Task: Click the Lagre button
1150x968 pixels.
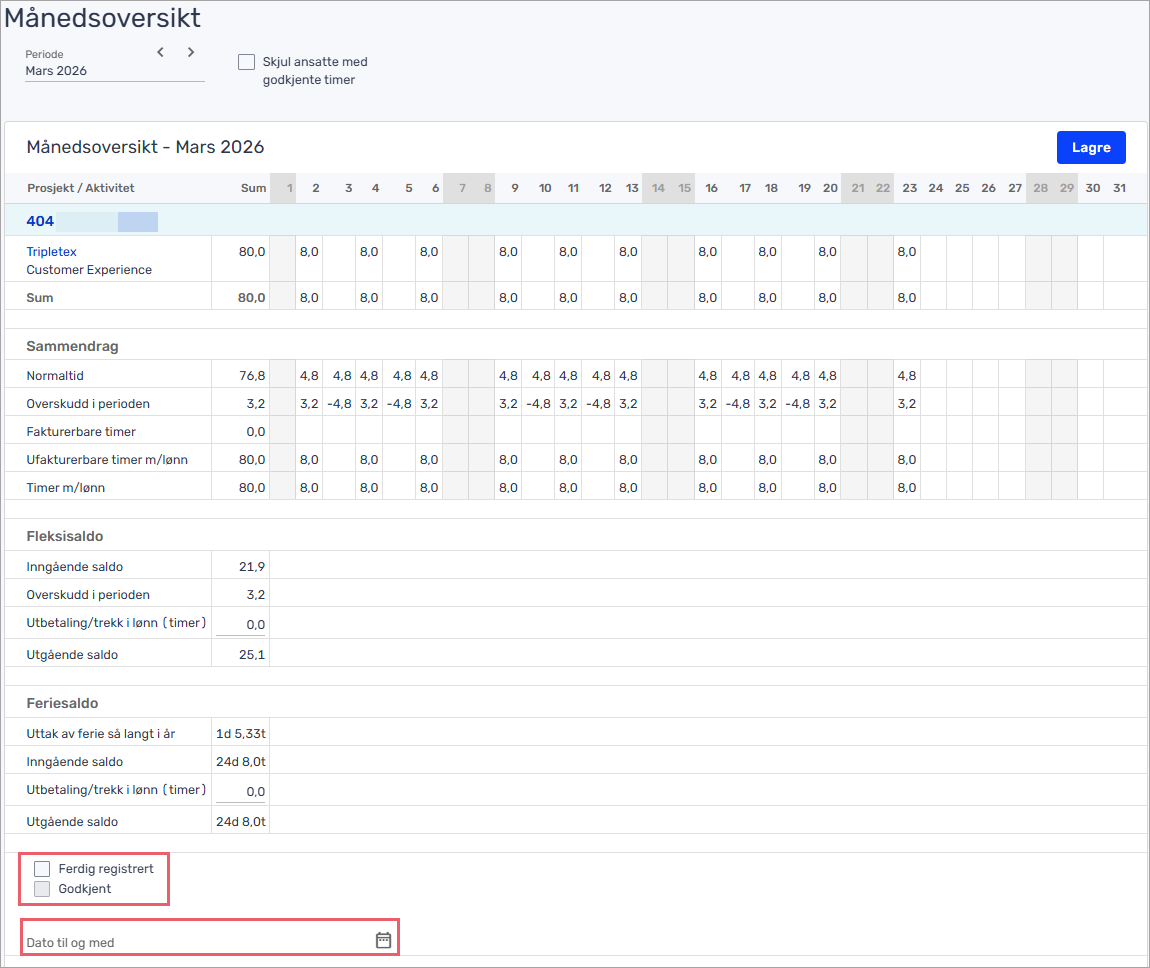Action: (1090, 147)
